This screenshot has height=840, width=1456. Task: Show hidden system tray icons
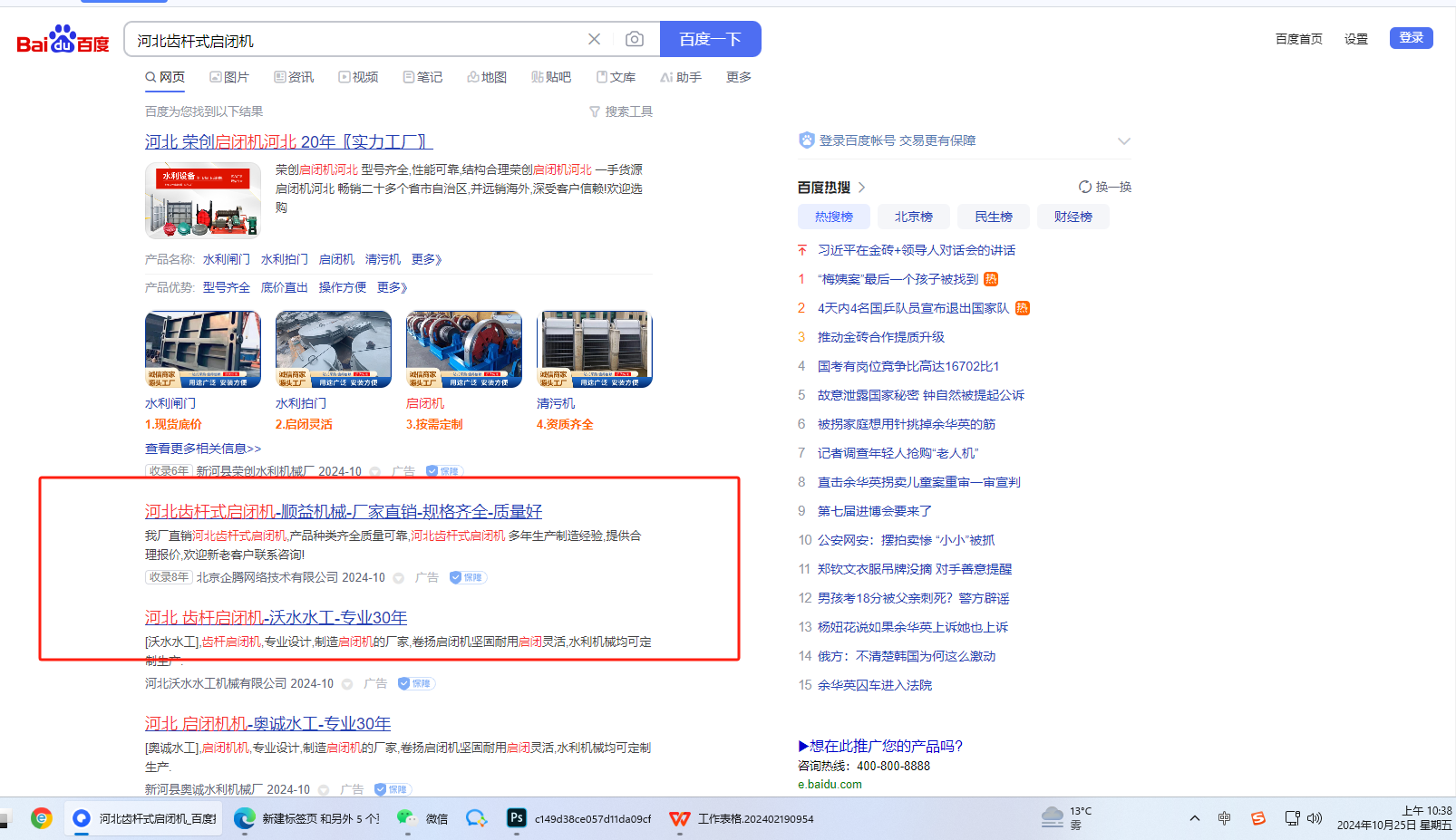click(x=1195, y=818)
